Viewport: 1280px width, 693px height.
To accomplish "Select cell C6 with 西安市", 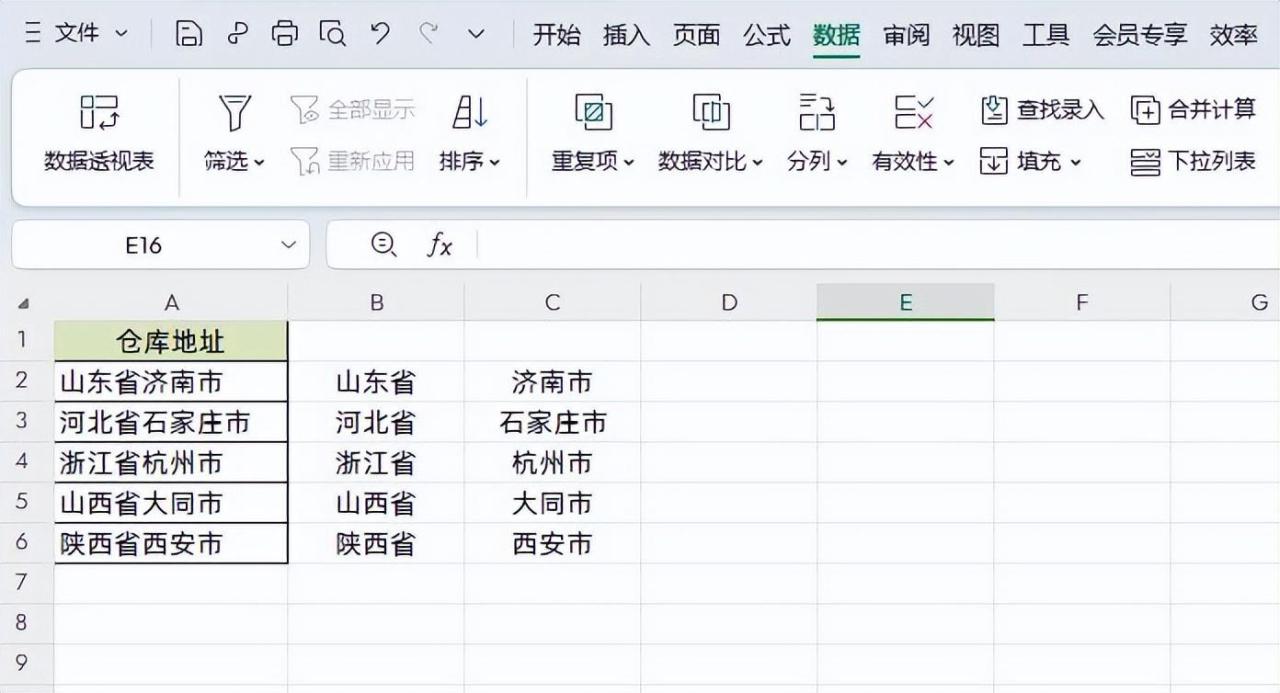I will tap(552, 543).
